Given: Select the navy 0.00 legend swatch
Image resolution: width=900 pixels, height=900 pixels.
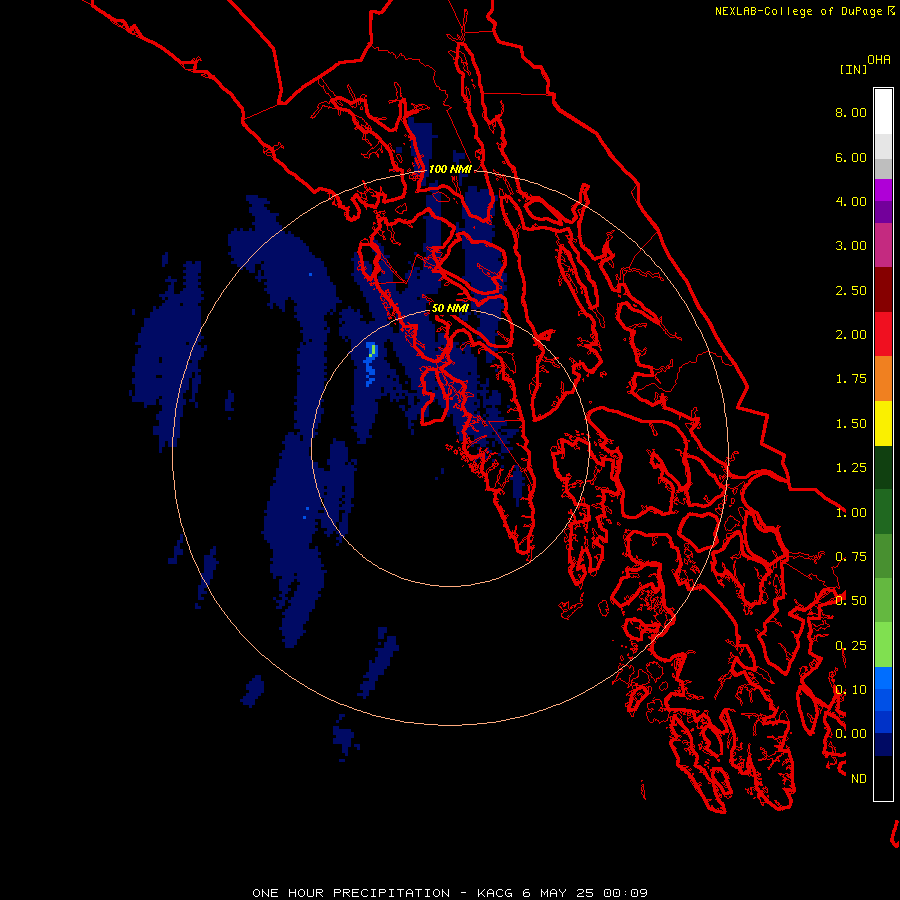Looking at the screenshot, I should (x=883, y=745).
